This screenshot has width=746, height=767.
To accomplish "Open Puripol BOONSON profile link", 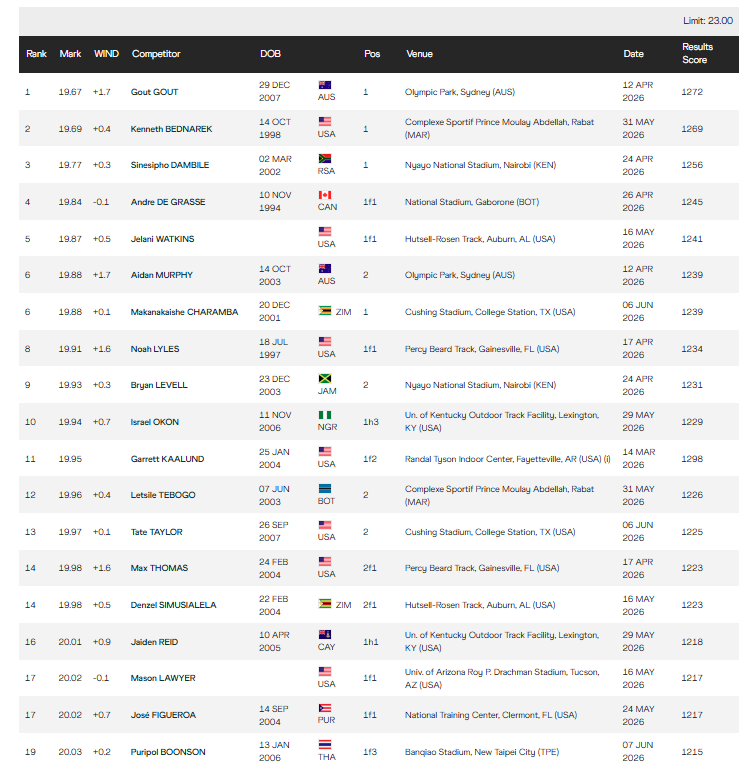I will click(168, 752).
